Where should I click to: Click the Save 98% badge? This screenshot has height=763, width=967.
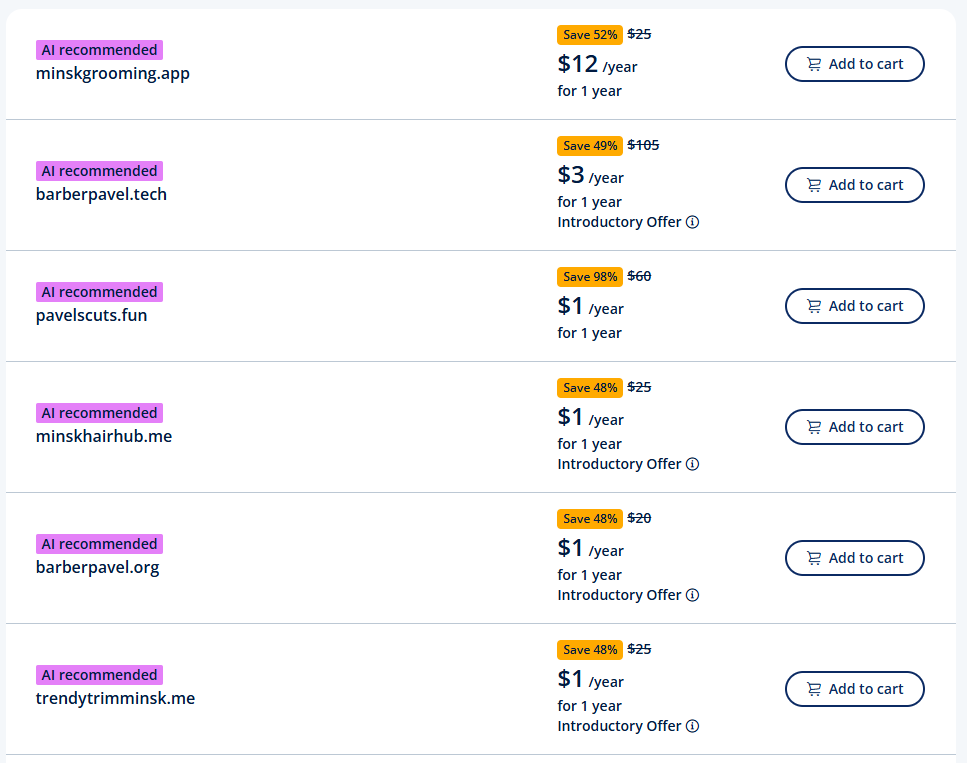[590, 277]
